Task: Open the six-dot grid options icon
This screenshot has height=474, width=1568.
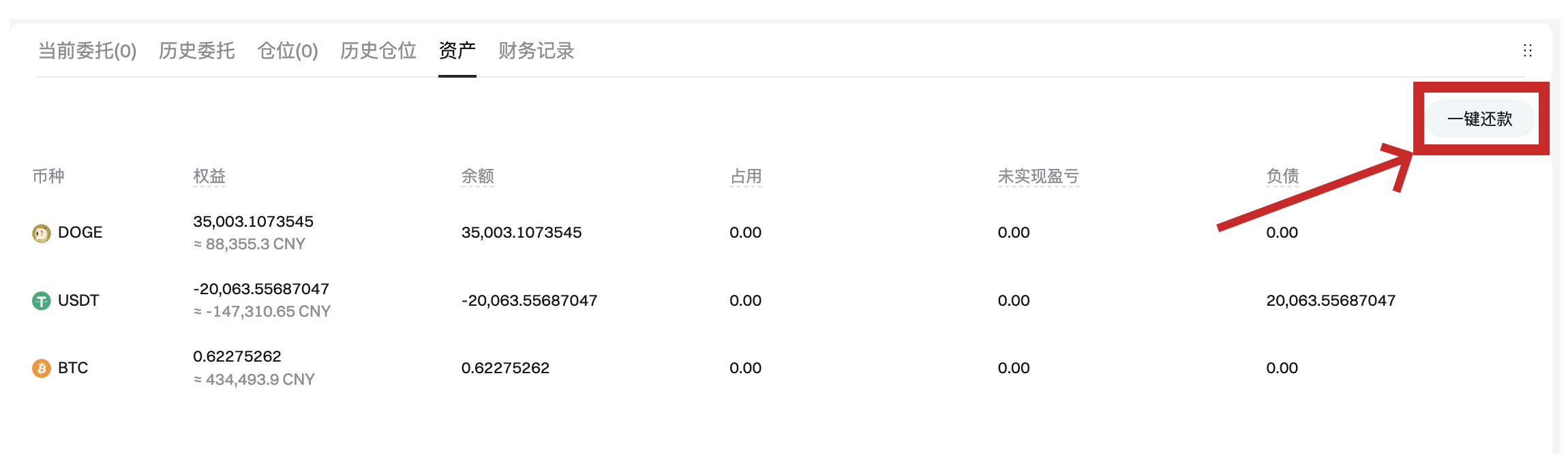Action: pyautogui.click(x=1527, y=51)
